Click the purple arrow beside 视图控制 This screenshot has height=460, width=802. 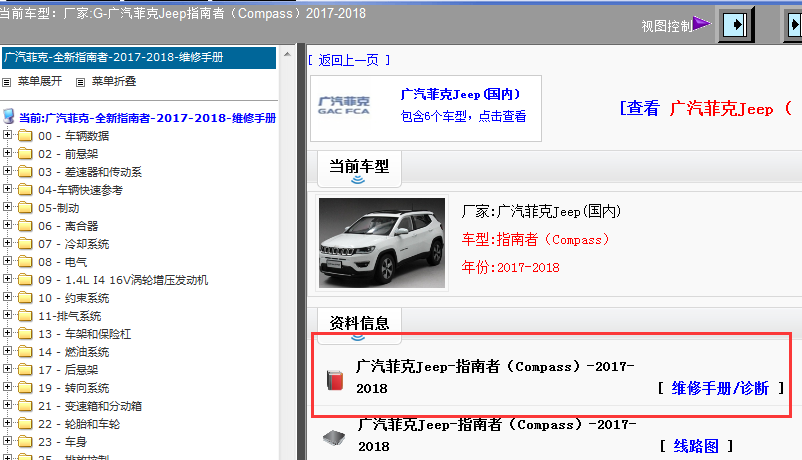pos(702,23)
